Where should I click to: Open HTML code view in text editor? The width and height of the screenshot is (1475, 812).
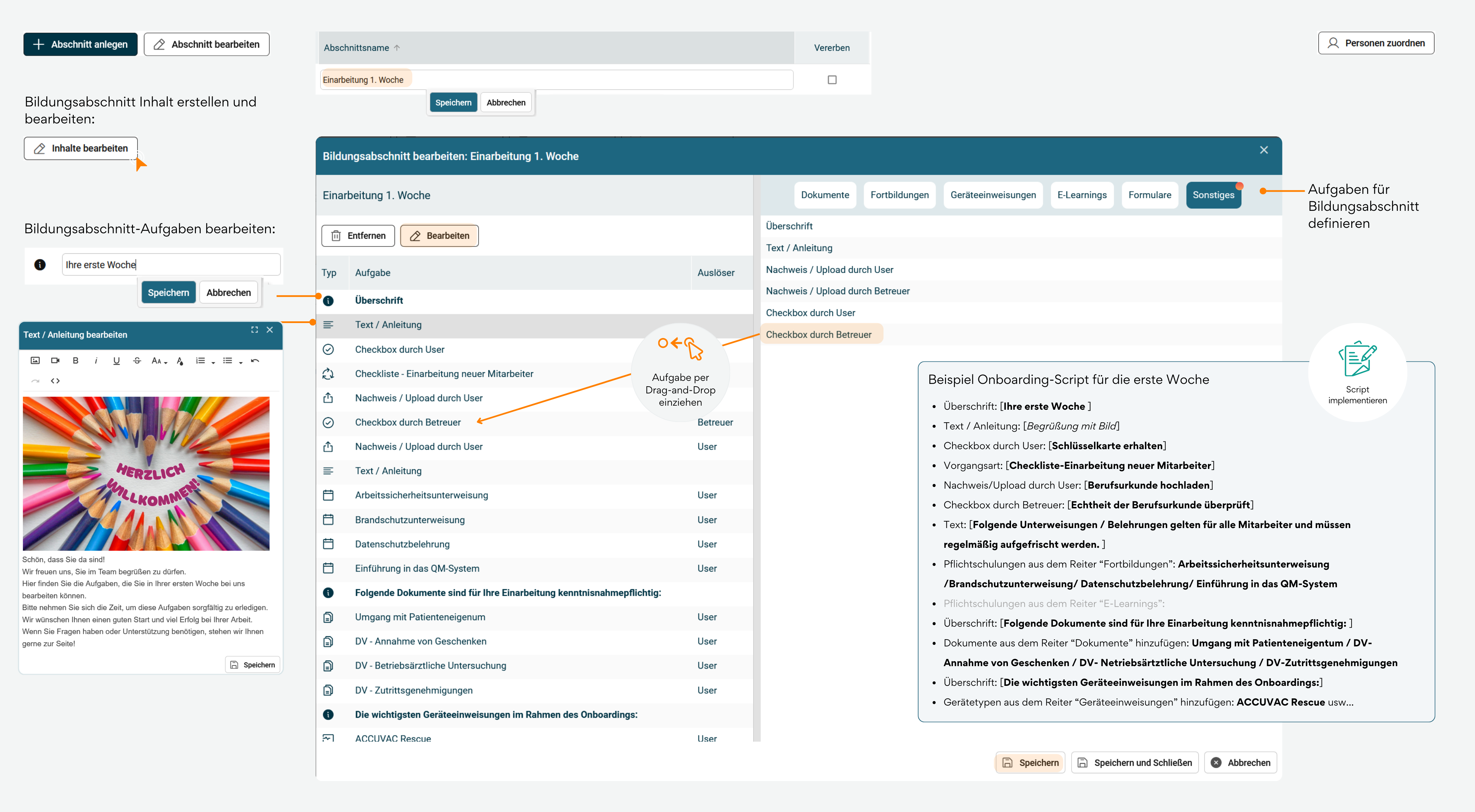click(x=55, y=380)
